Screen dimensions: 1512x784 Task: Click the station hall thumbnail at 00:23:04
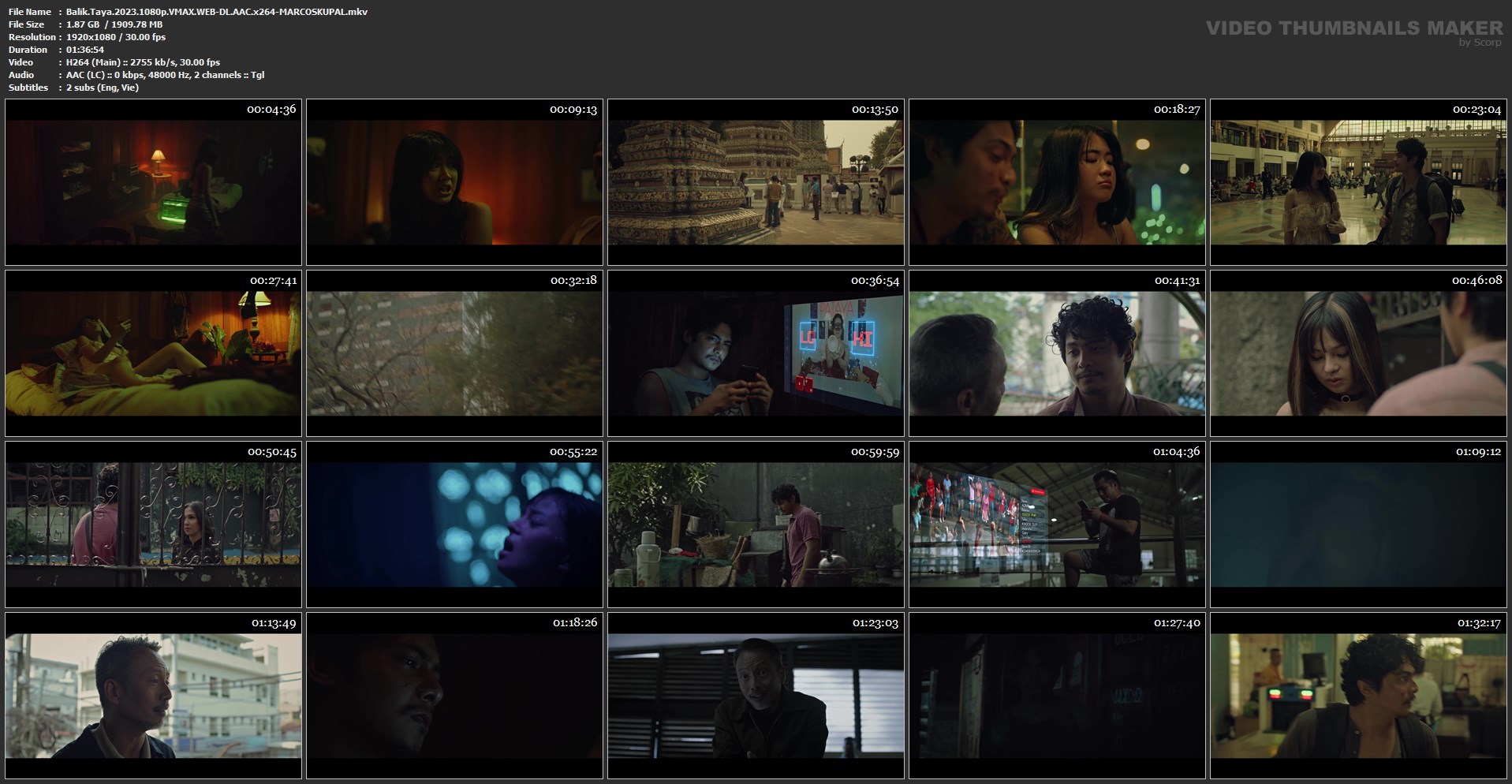coord(1358,182)
